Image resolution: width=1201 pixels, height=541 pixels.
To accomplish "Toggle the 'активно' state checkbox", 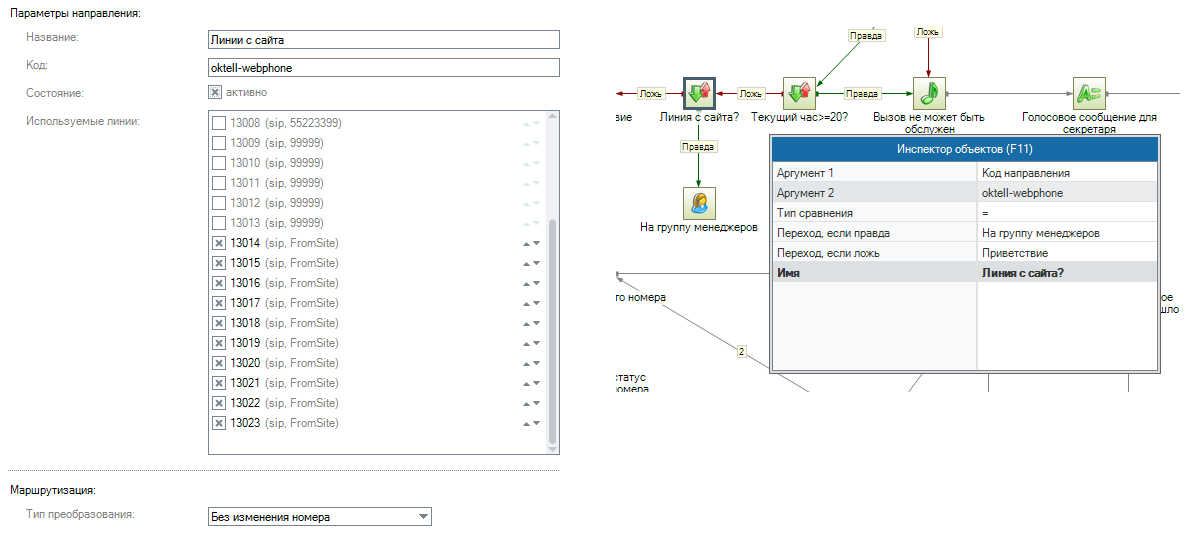I will pos(215,92).
